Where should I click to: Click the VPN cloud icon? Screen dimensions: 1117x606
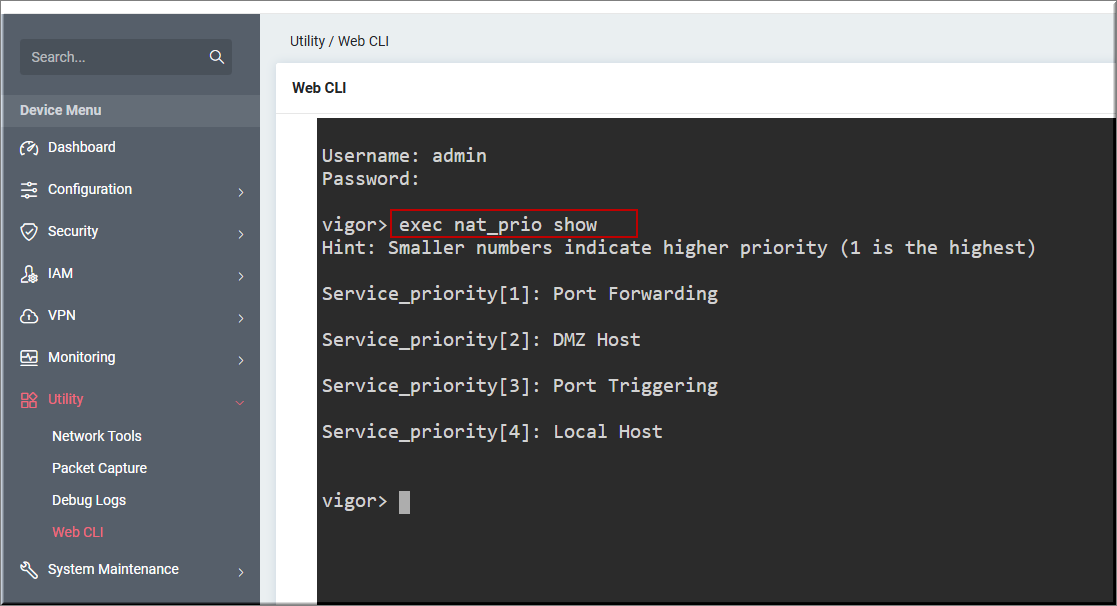pyautogui.click(x=29, y=316)
